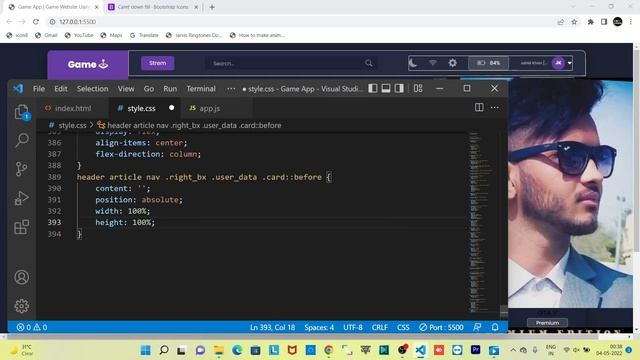Click the Split Editor Right icon

[x=479, y=107]
